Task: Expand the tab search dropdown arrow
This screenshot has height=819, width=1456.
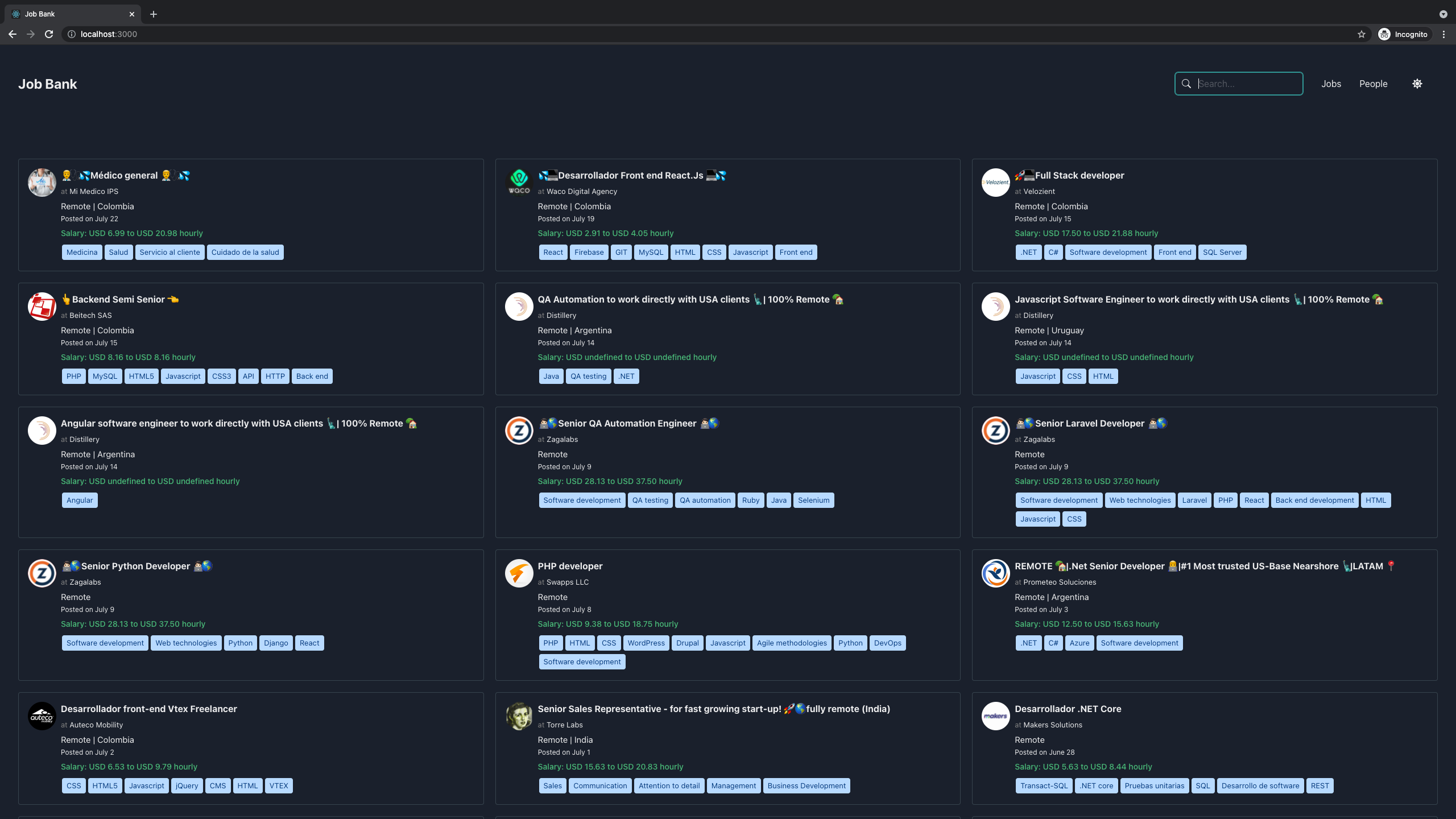Action: [1443, 14]
